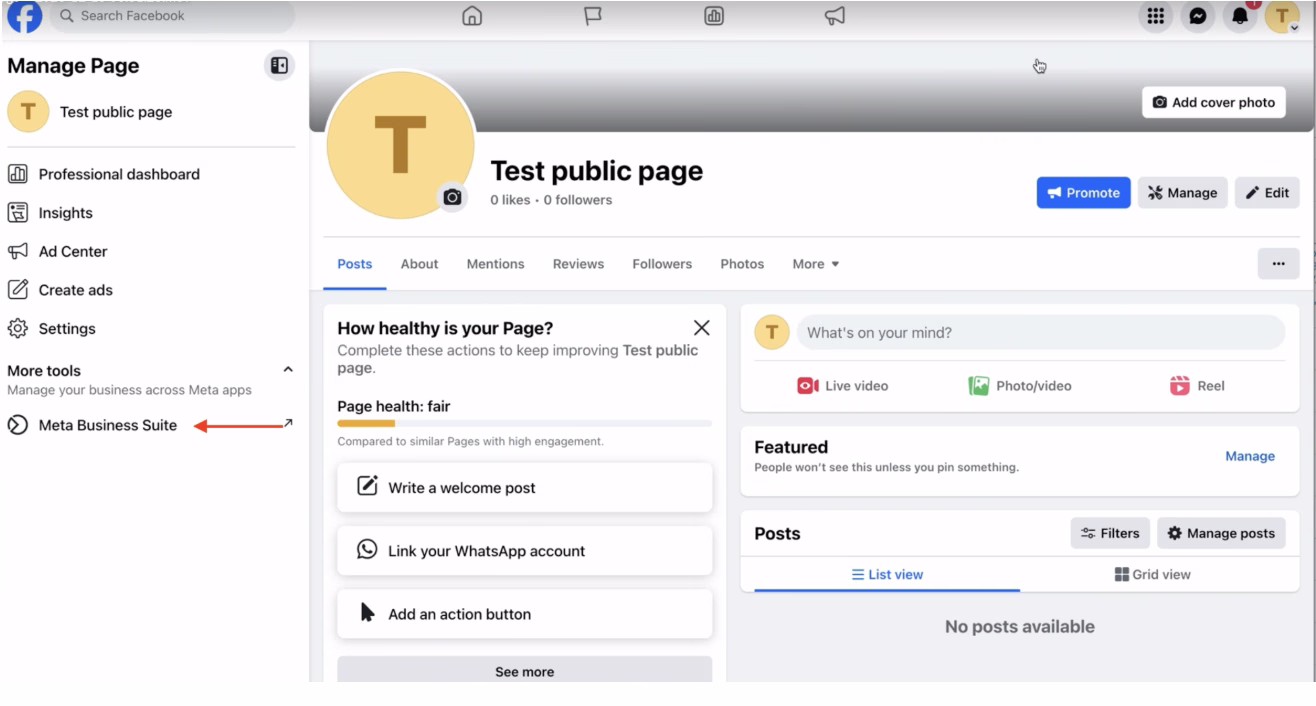Click the external link arrow beside Meta Business Suite

click(289, 423)
